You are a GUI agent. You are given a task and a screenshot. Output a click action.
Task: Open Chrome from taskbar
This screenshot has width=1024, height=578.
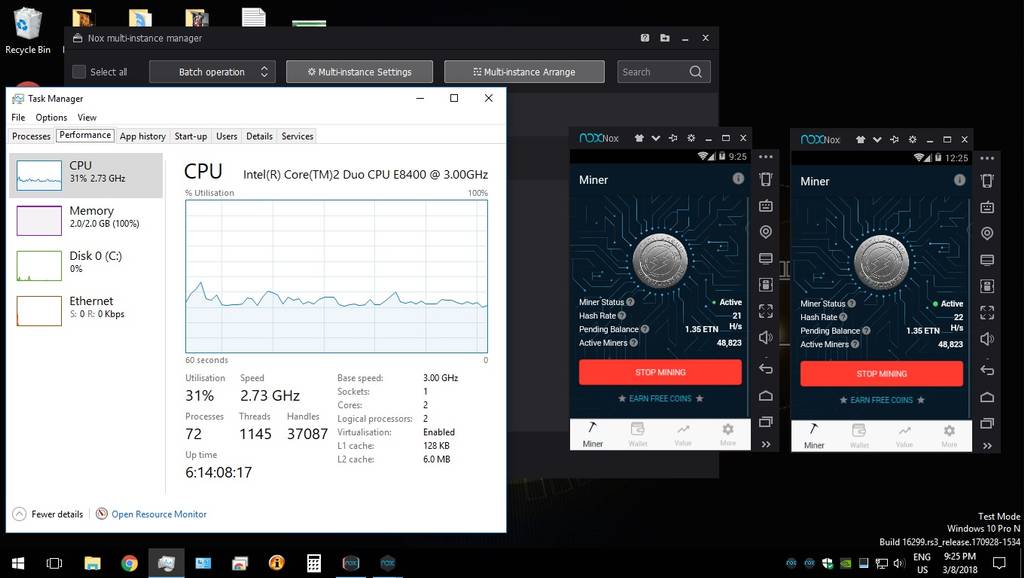coord(129,563)
